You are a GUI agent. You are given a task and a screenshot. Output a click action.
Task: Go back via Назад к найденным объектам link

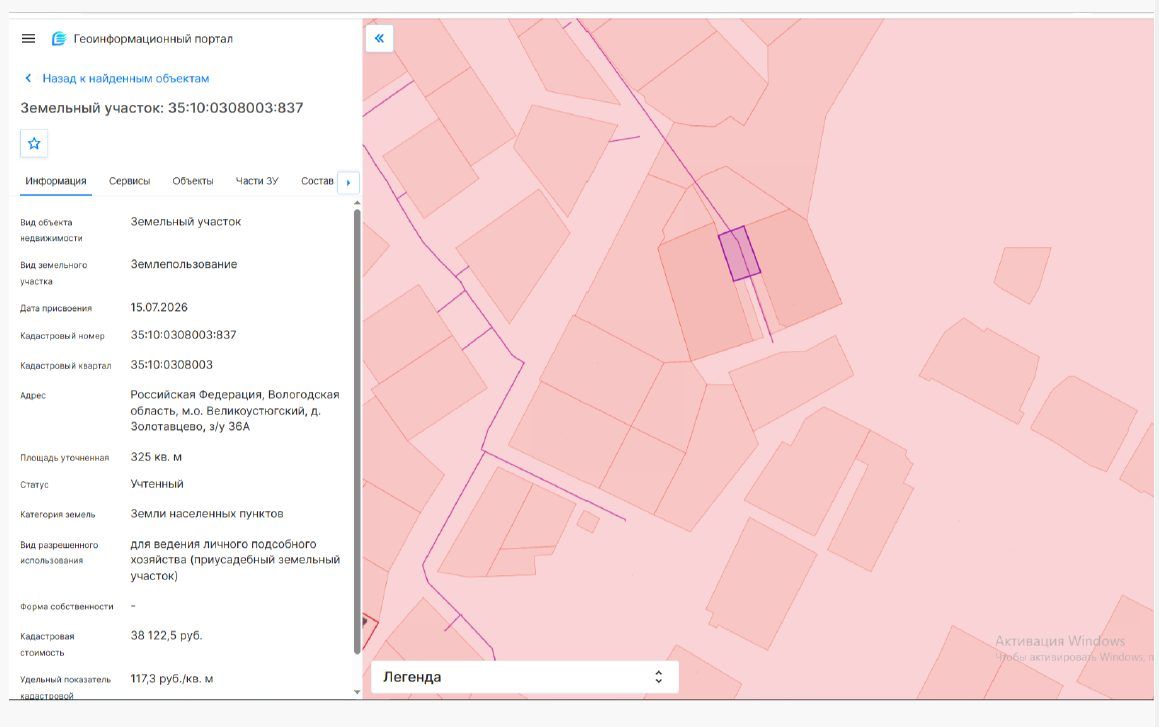(126, 78)
